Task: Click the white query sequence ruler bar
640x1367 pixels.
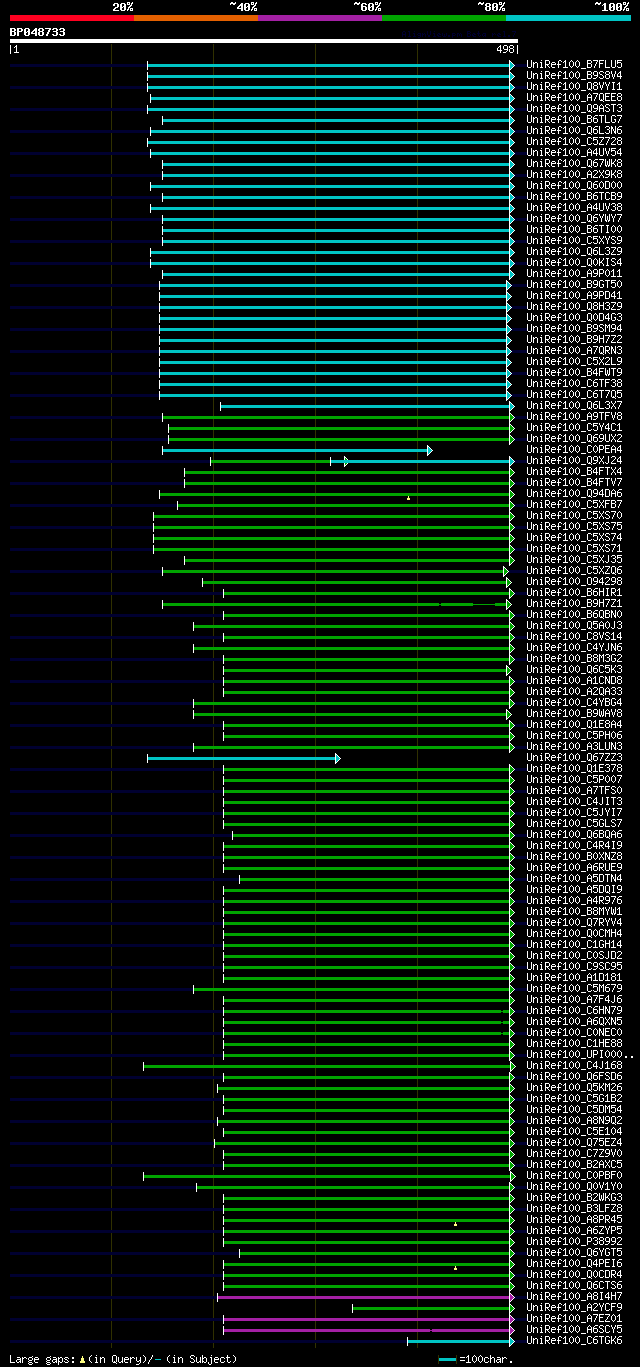Action: (x=264, y=41)
